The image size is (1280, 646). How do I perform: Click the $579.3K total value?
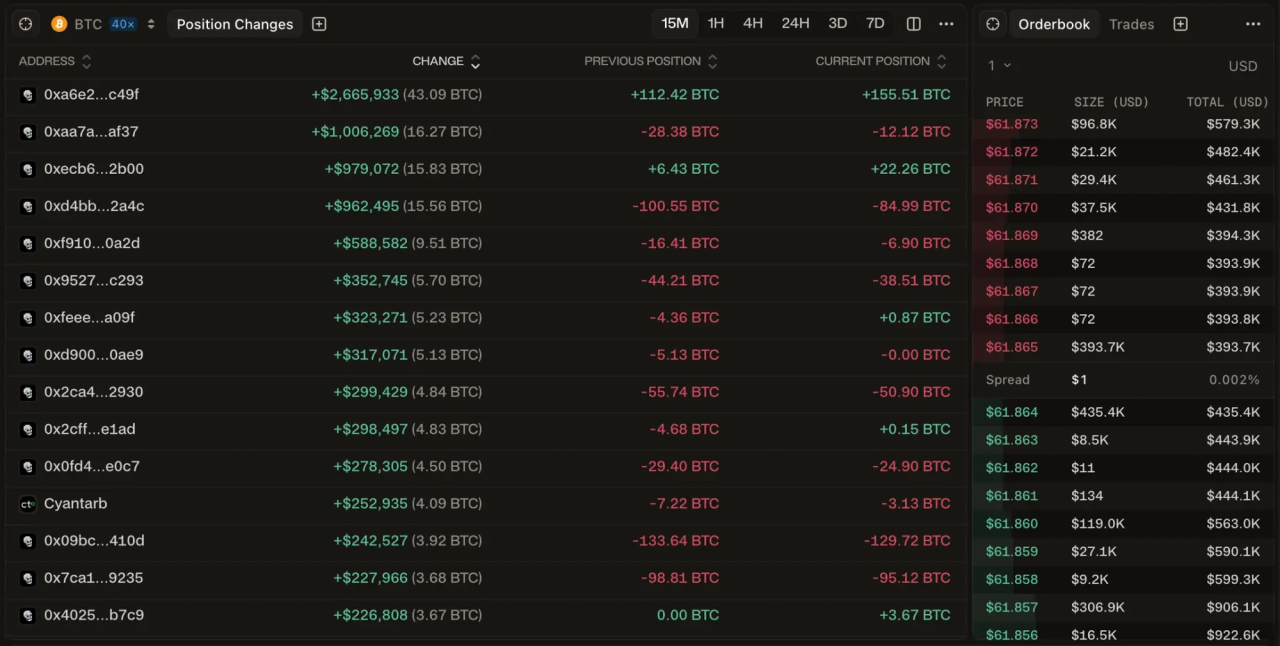click(1233, 124)
